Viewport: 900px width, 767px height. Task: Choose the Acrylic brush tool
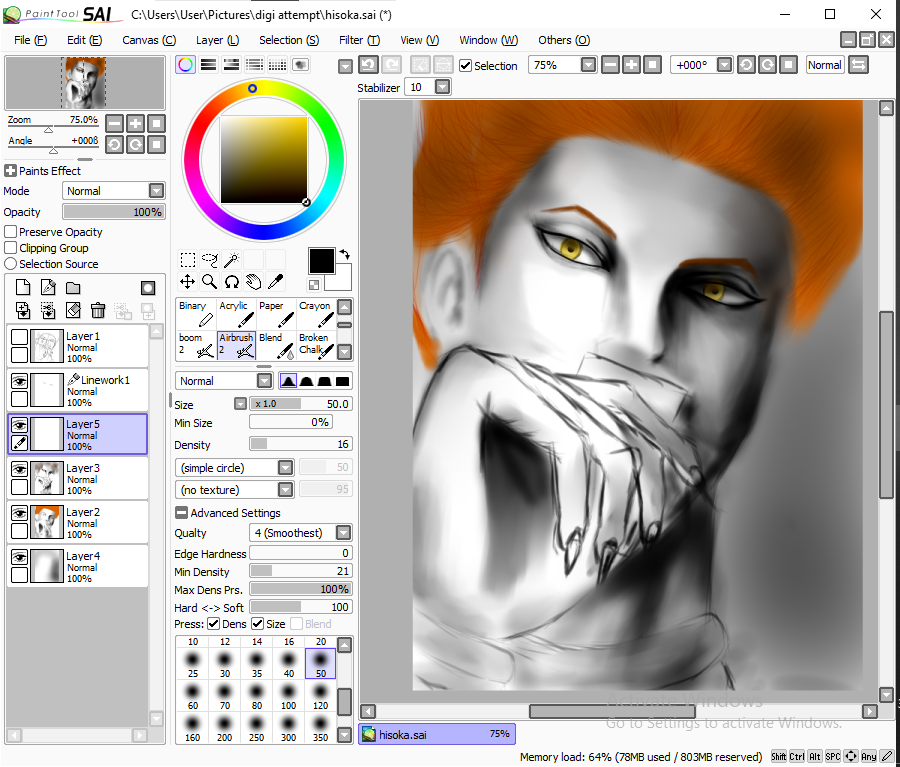click(236, 313)
